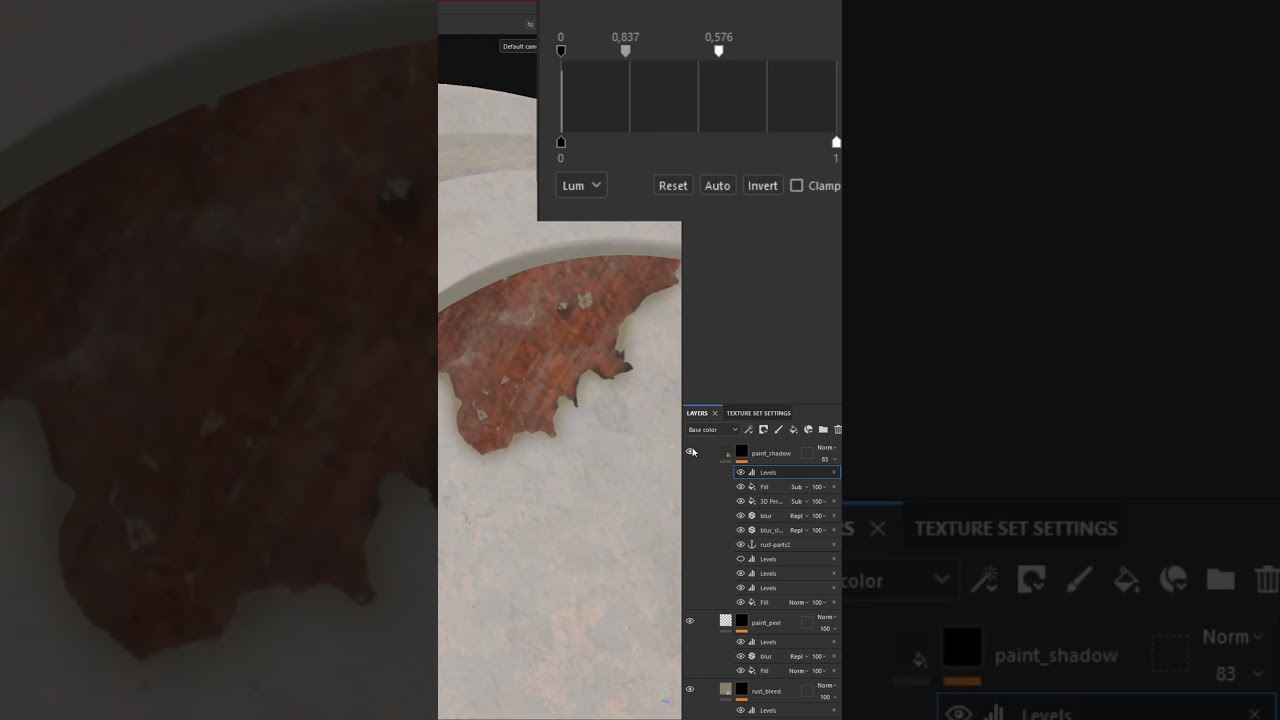The height and width of the screenshot is (720, 1280).
Task: Toggle visibility of the 3D Per... effect
Action: 740,501
